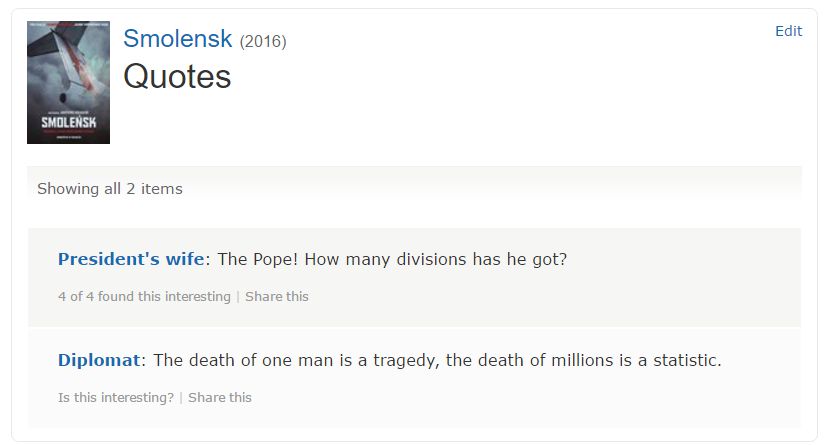
Task: Click the Edit link
Action: (788, 31)
